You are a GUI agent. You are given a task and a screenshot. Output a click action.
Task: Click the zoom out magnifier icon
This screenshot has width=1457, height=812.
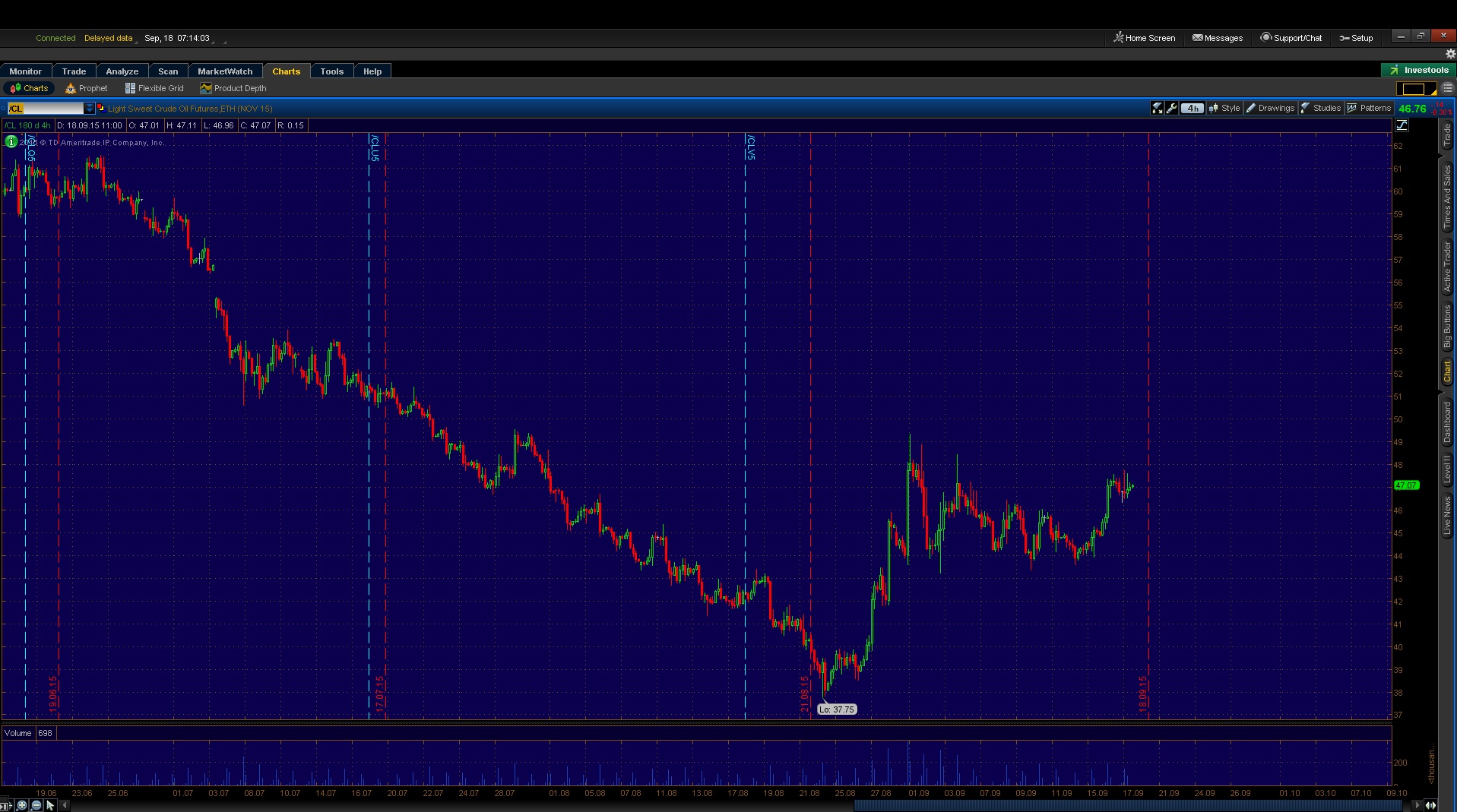[x=35, y=805]
